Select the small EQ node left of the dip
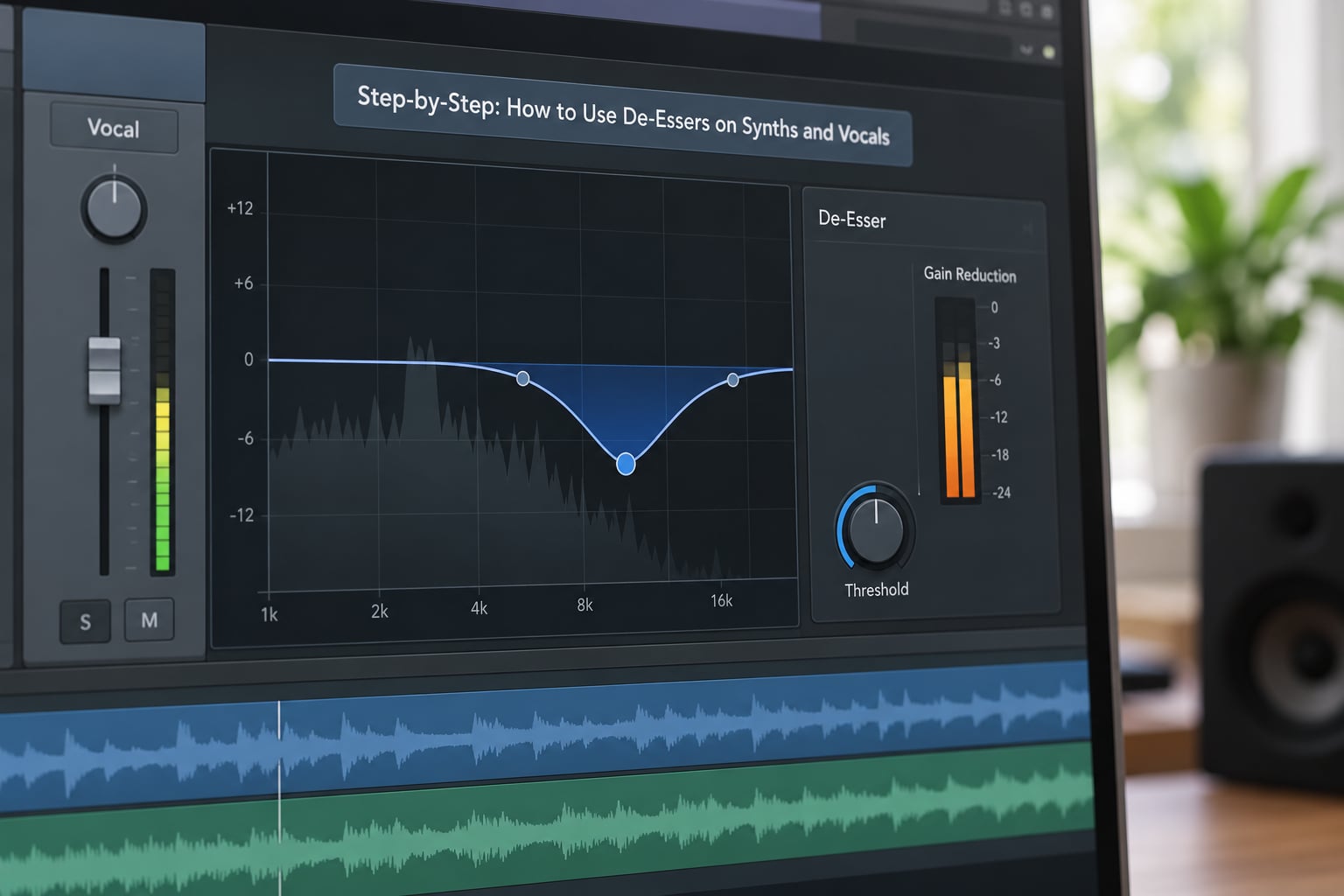Viewport: 1344px width, 896px height. [522, 379]
